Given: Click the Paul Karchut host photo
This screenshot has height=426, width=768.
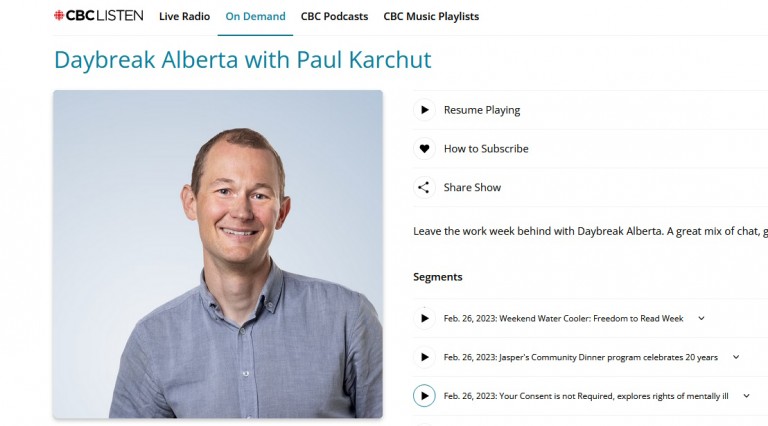Looking at the screenshot, I should point(218,254).
